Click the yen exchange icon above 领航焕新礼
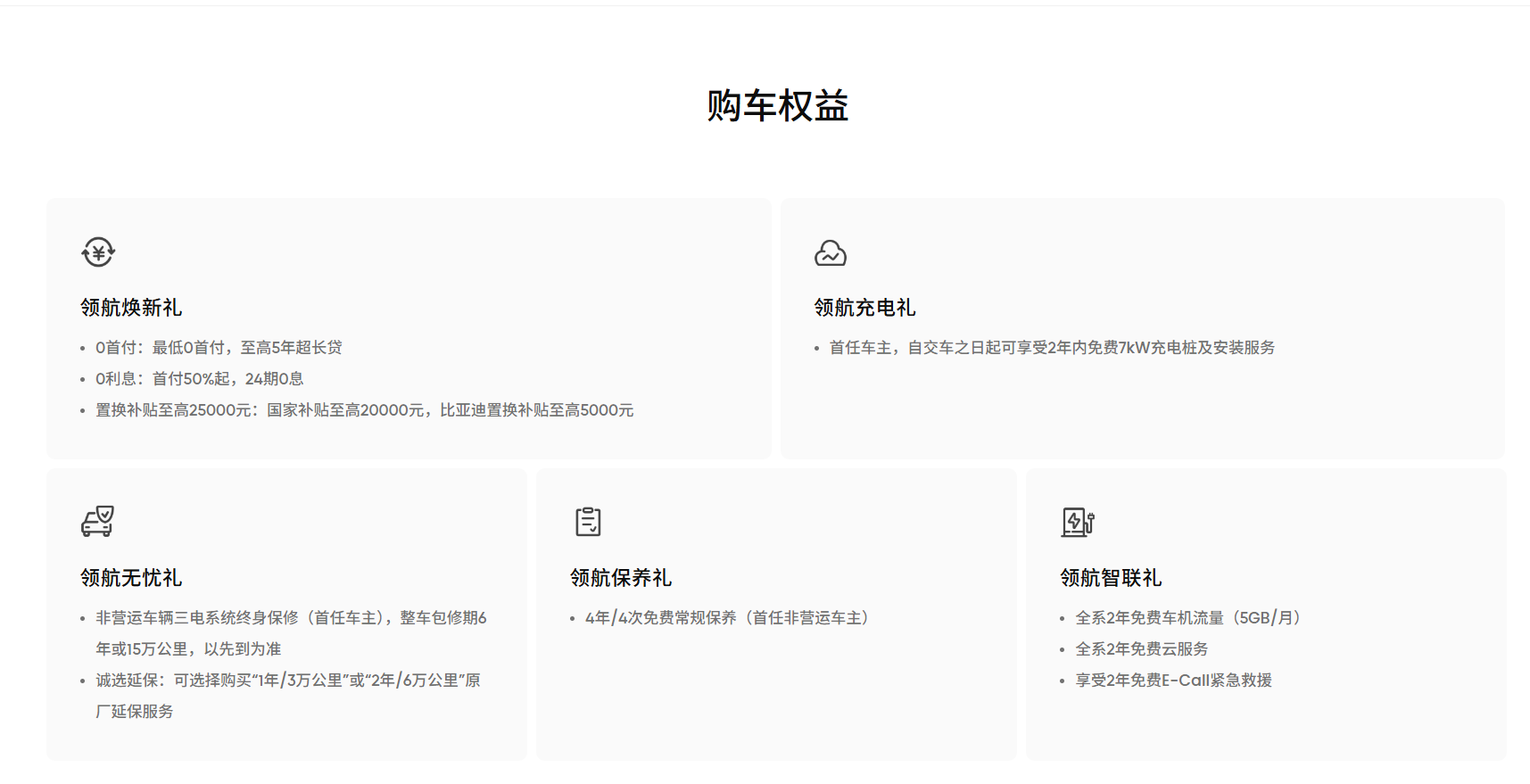 98,252
